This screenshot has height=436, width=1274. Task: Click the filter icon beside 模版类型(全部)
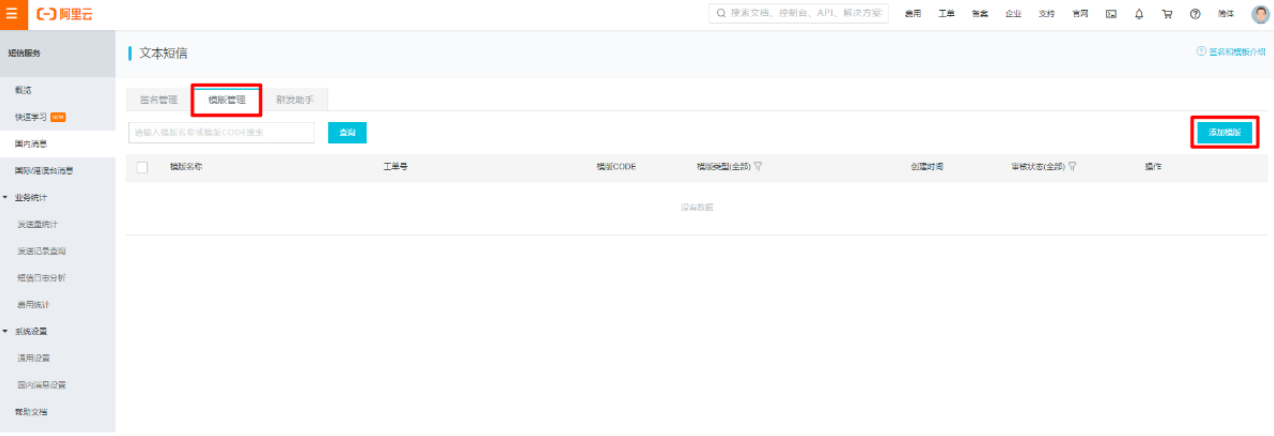(x=759, y=167)
